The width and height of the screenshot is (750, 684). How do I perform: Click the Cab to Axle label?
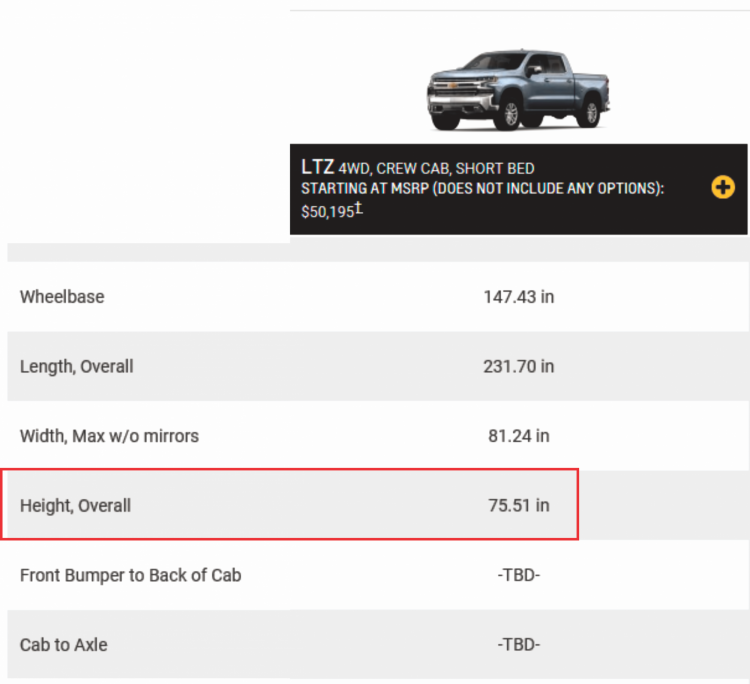coord(64,645)
